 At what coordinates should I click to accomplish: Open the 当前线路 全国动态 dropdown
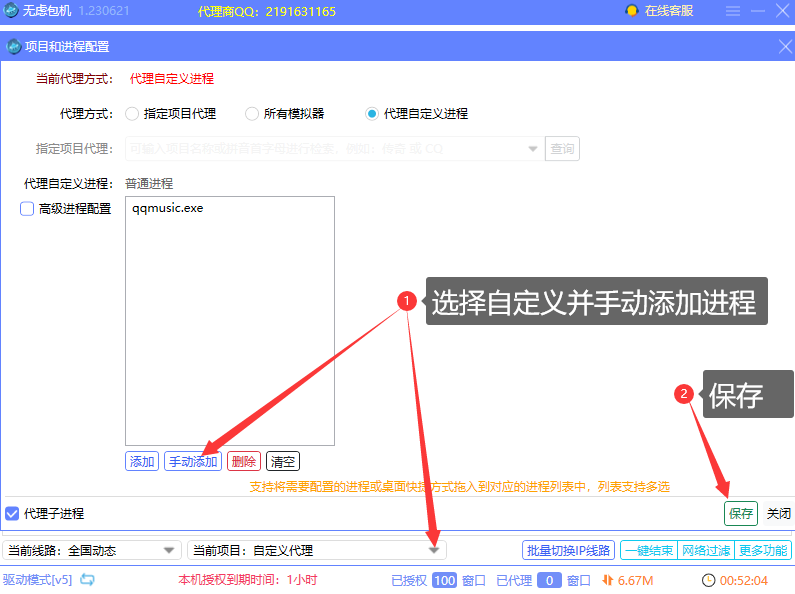92,550
